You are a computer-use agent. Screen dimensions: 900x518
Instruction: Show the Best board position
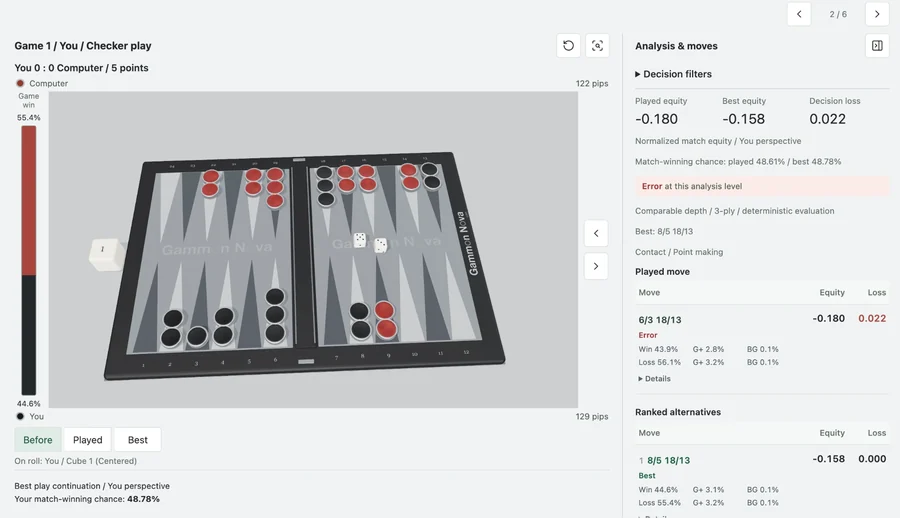[138, 440]
